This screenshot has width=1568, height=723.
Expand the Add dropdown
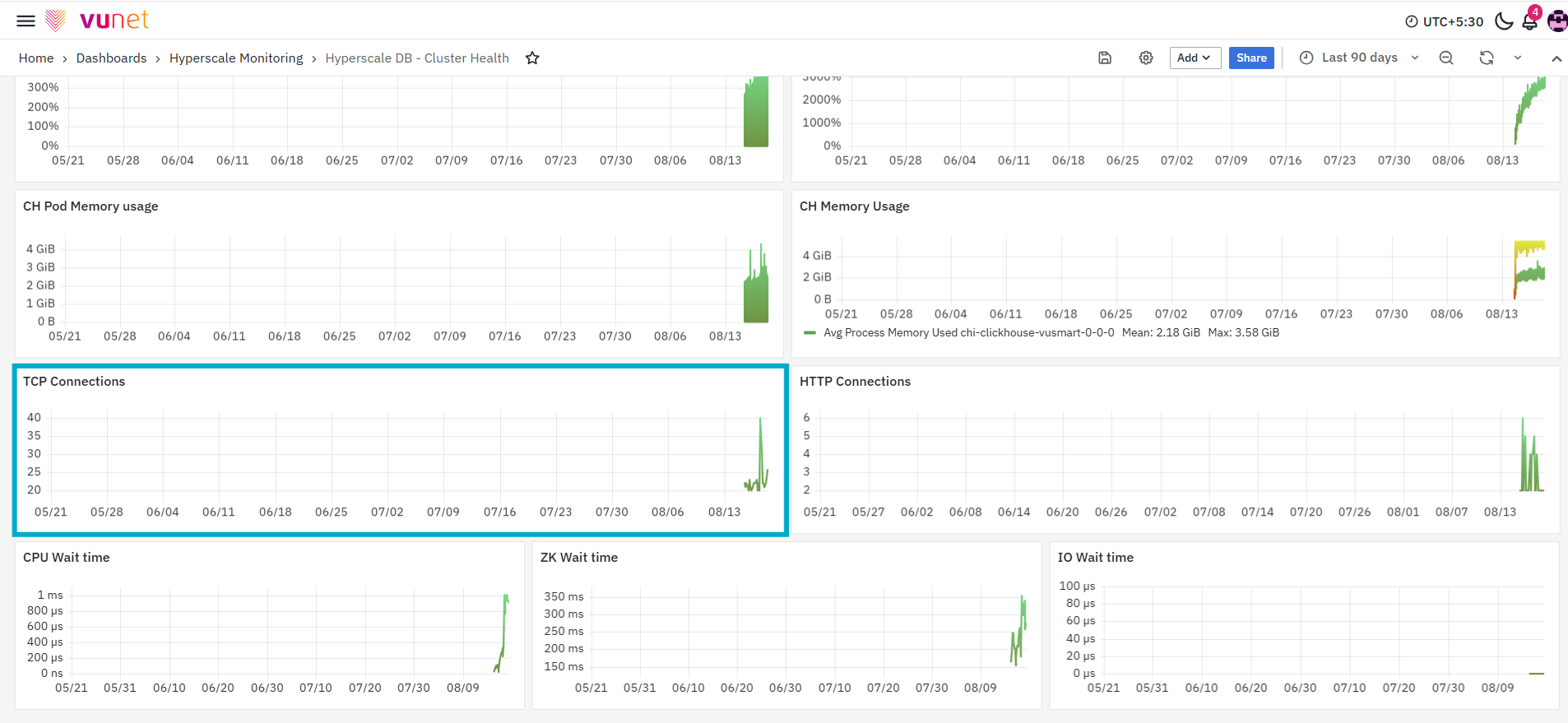pyautogui.click(x=1195, y=58)
